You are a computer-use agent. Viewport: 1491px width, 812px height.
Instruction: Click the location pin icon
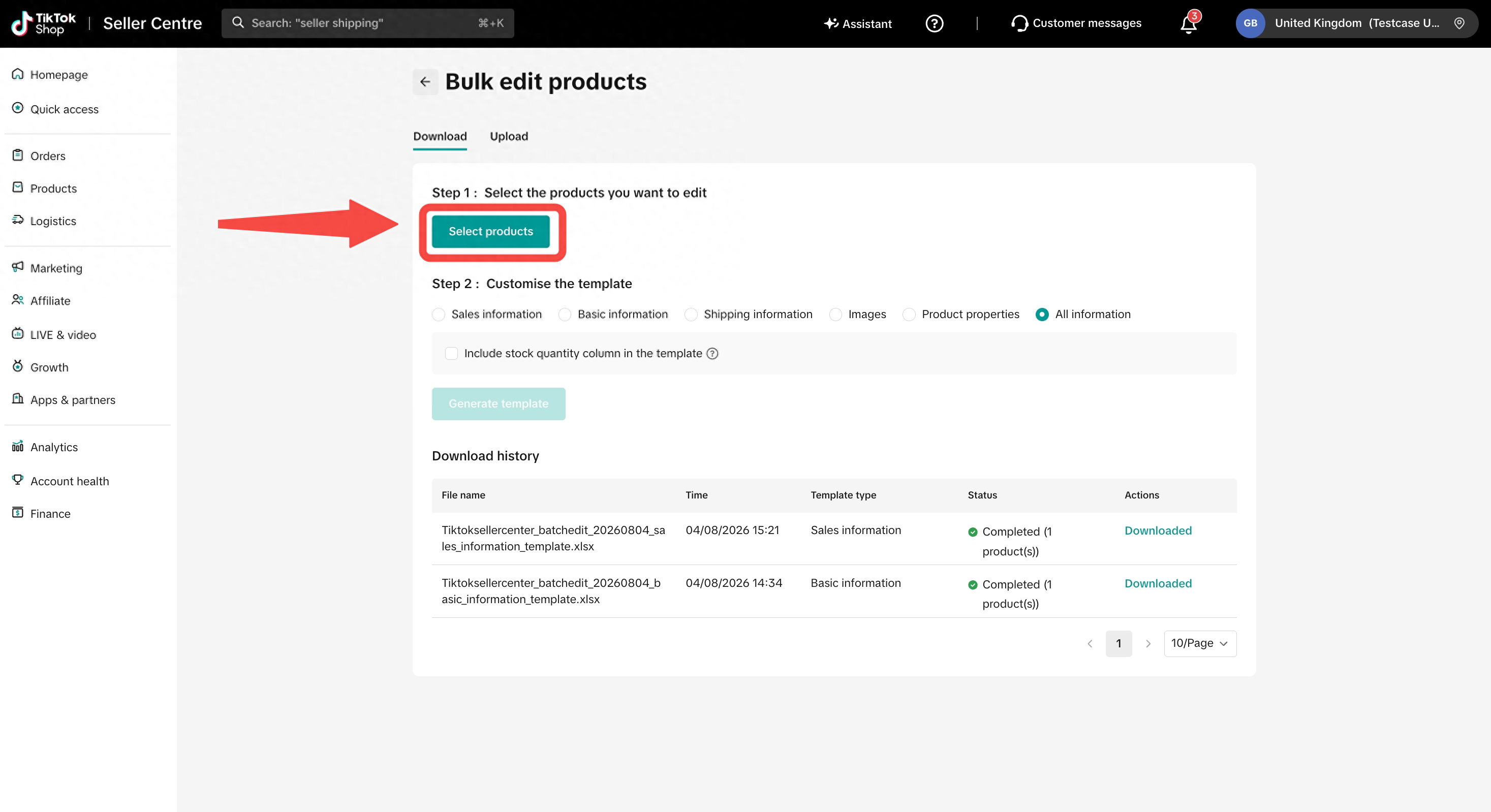tap(1459, 23)
